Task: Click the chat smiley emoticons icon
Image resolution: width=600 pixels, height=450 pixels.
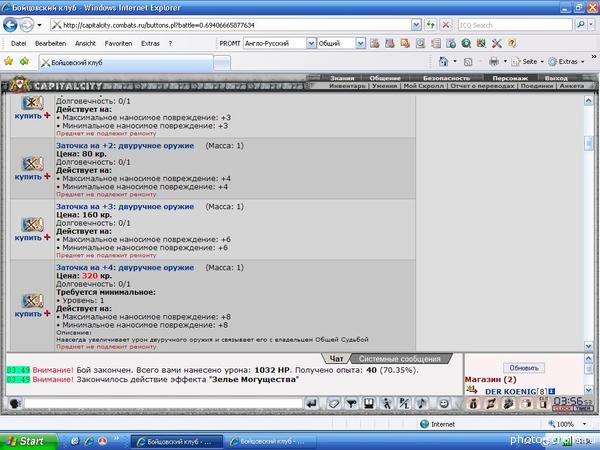Action: [x=443, y=403]
